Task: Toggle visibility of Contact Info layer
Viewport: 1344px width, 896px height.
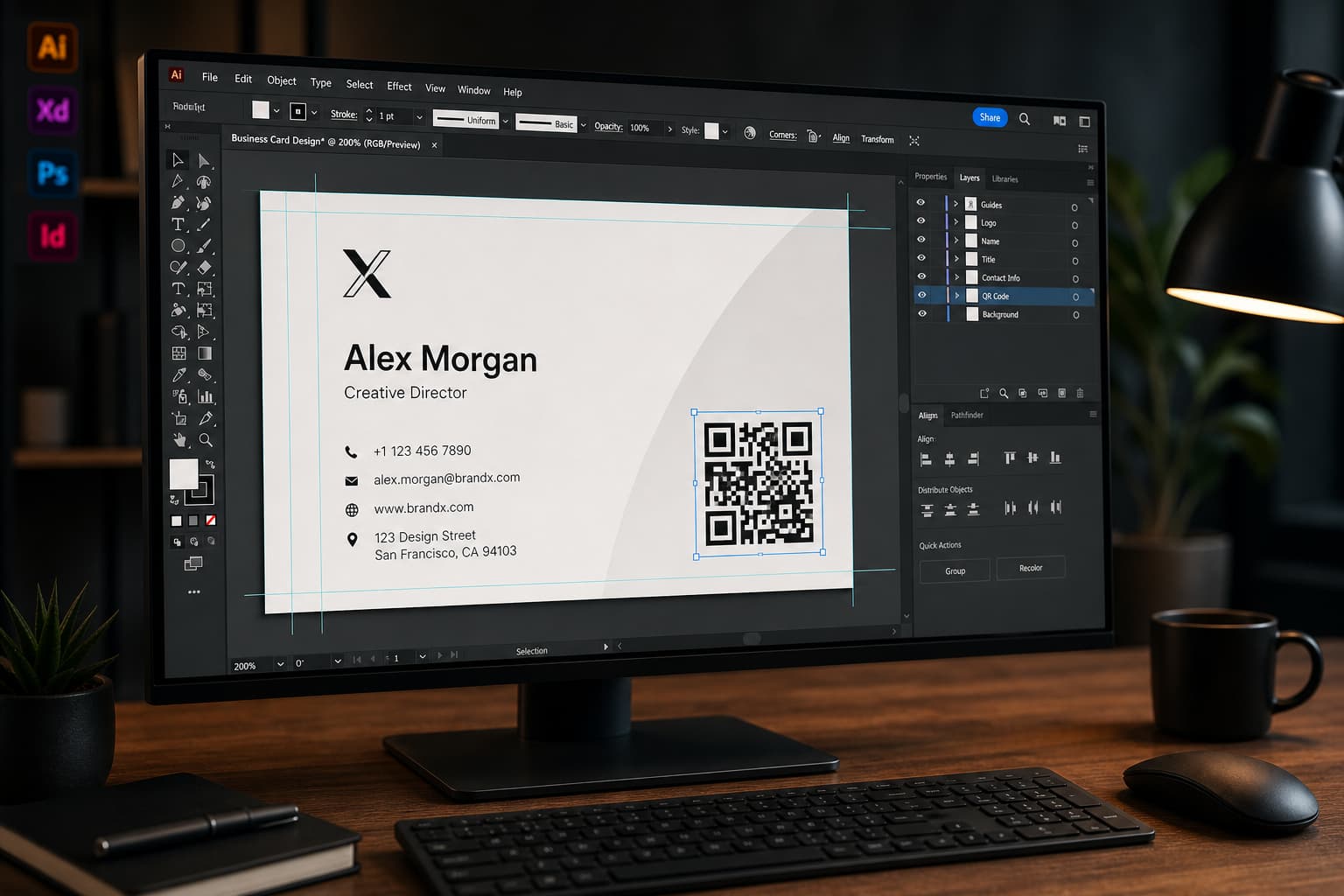Action: point(921,276)
